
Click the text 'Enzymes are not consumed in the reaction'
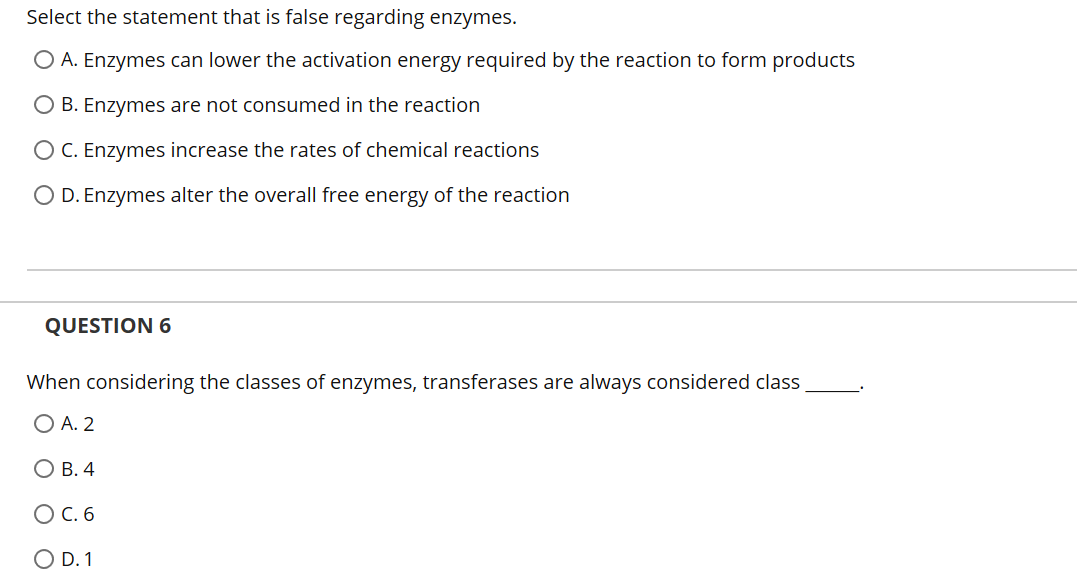[x=270, y=105]
